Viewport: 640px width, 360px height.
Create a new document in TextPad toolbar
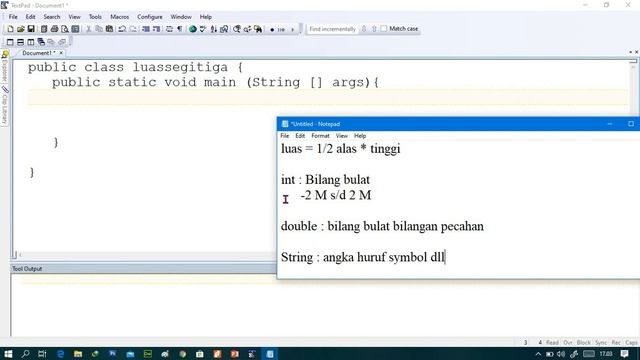[10, 29]
